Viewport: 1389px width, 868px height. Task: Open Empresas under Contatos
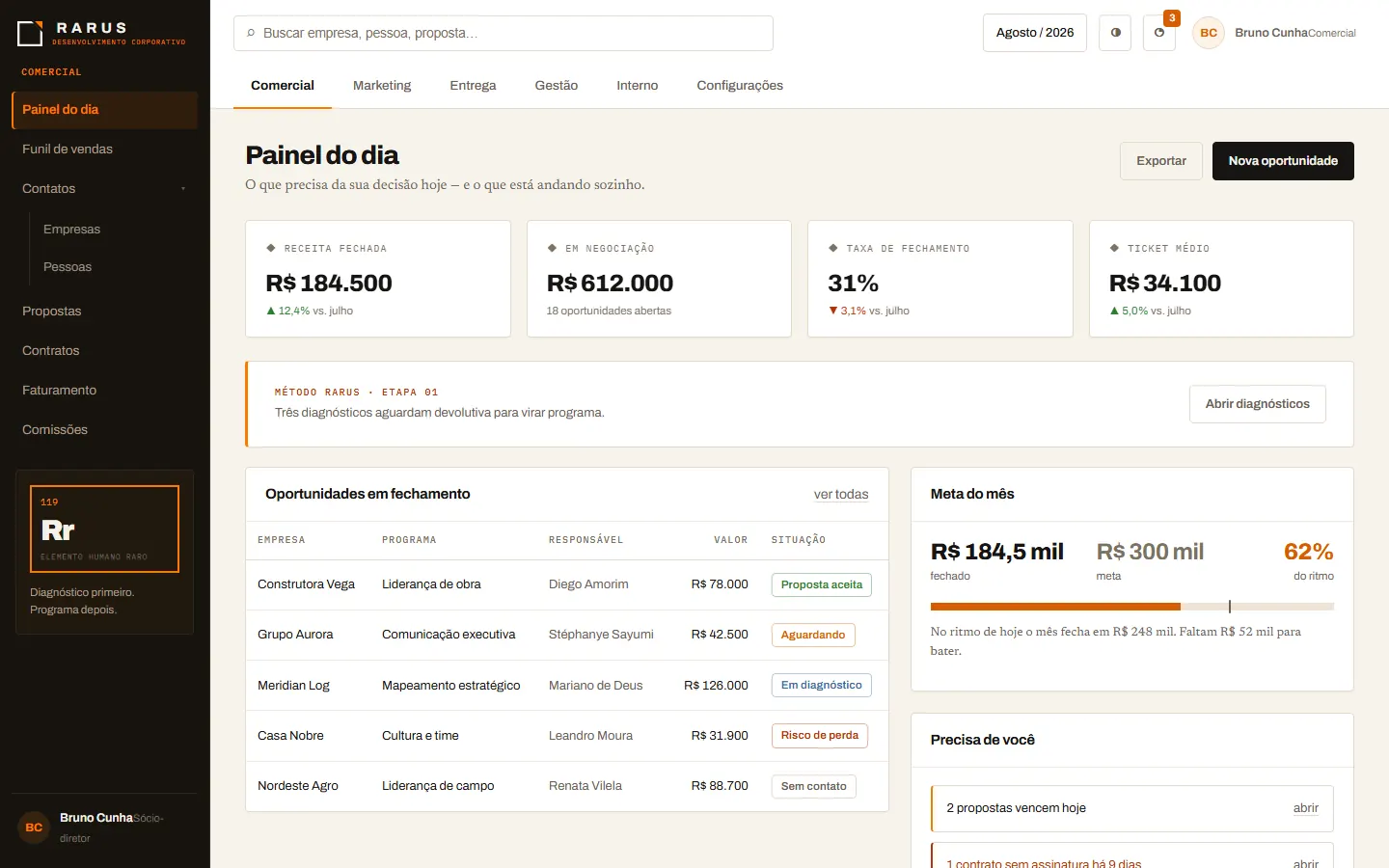[115, 230]
